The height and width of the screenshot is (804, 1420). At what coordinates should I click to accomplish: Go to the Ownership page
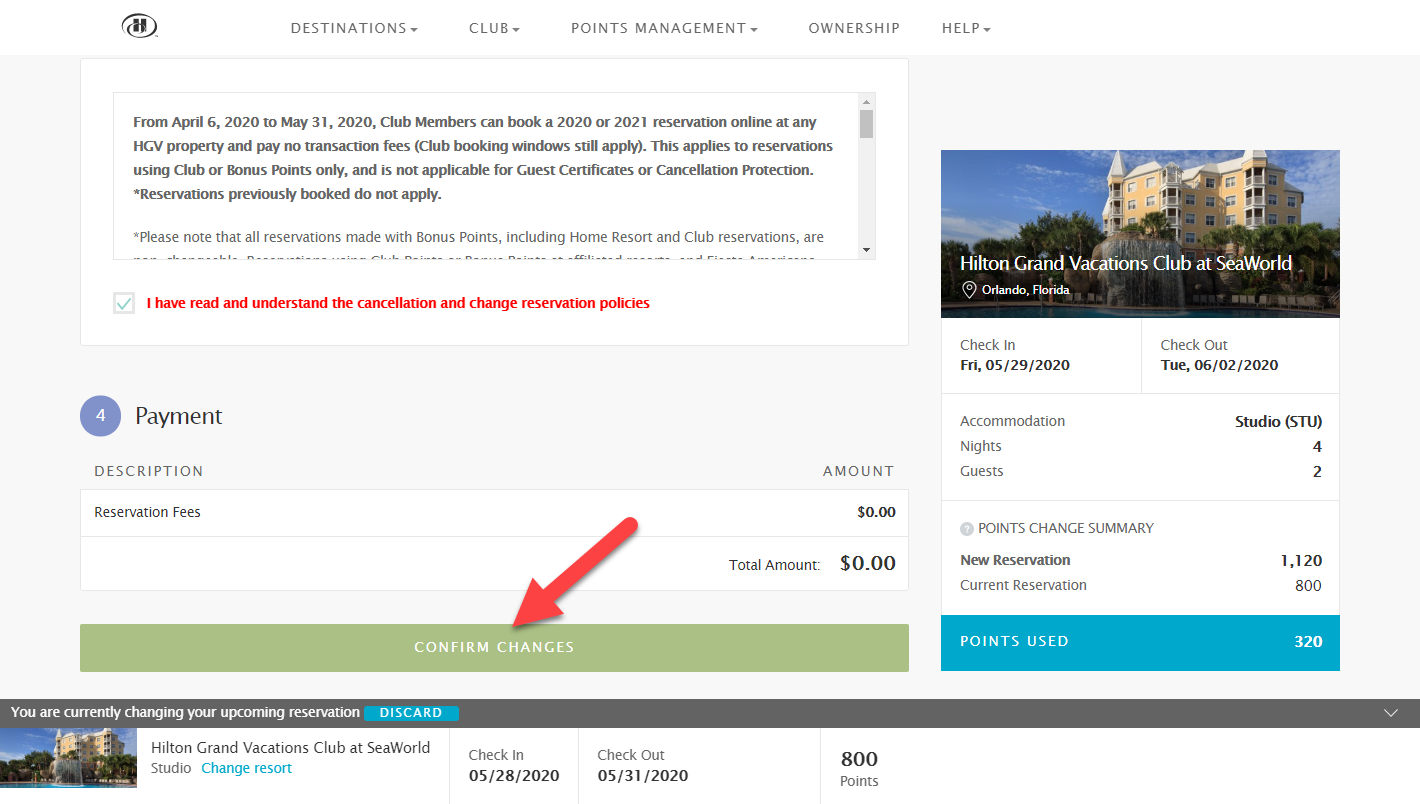(854, 28)
